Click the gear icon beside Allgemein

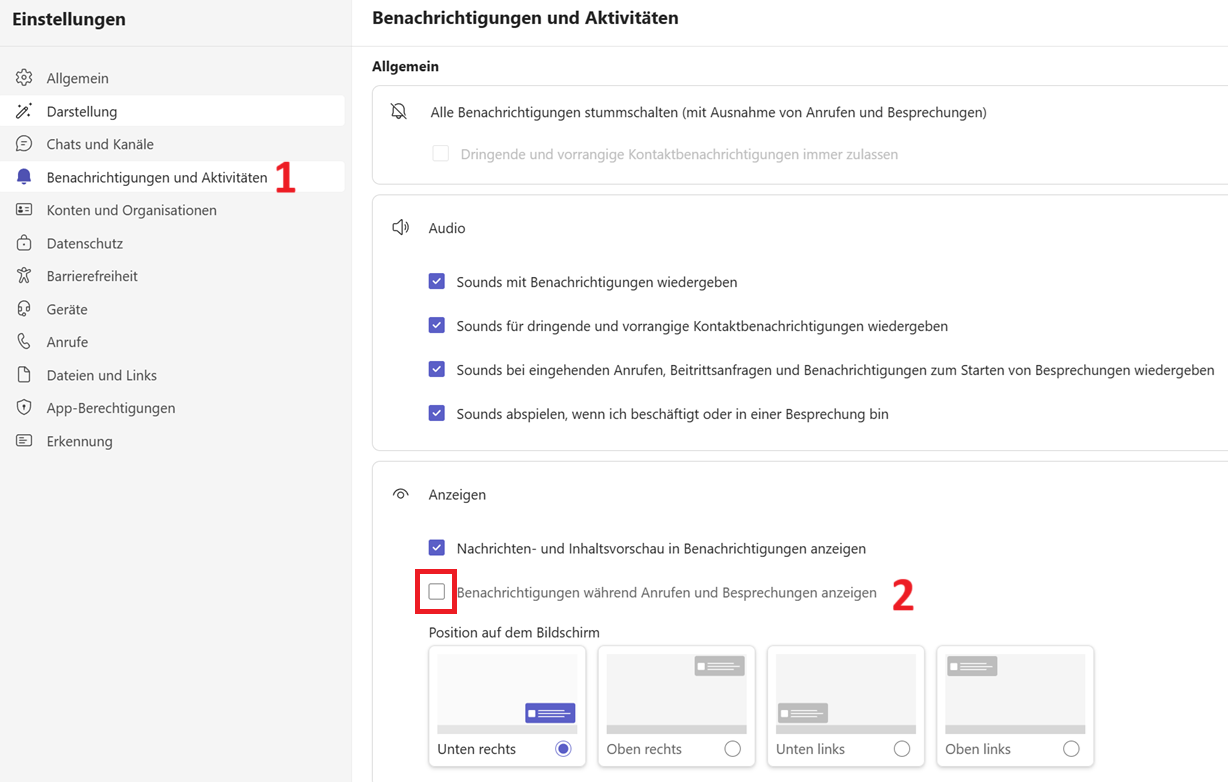[24, 78]
